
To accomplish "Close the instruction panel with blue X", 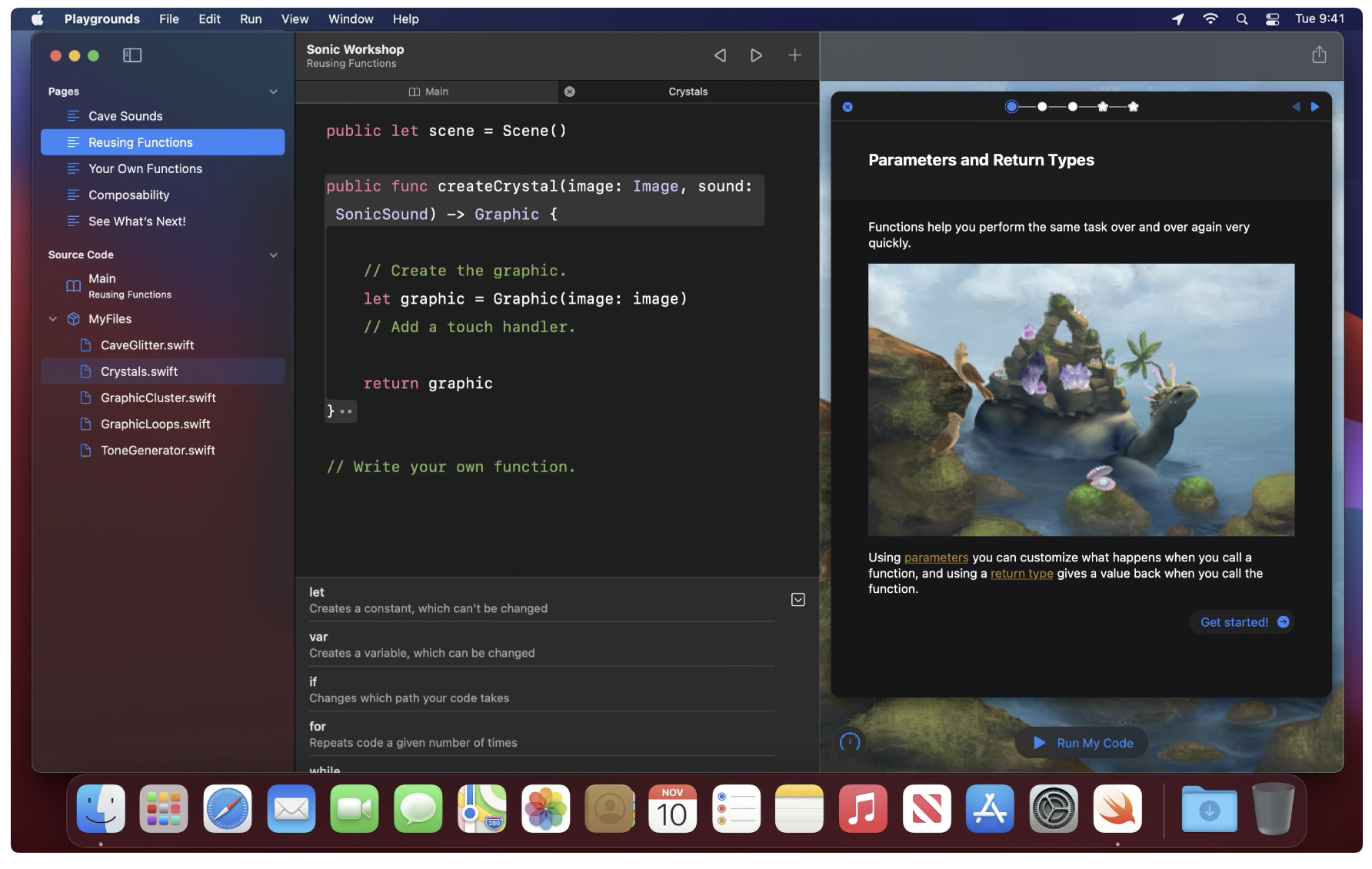I will point(848,107).
